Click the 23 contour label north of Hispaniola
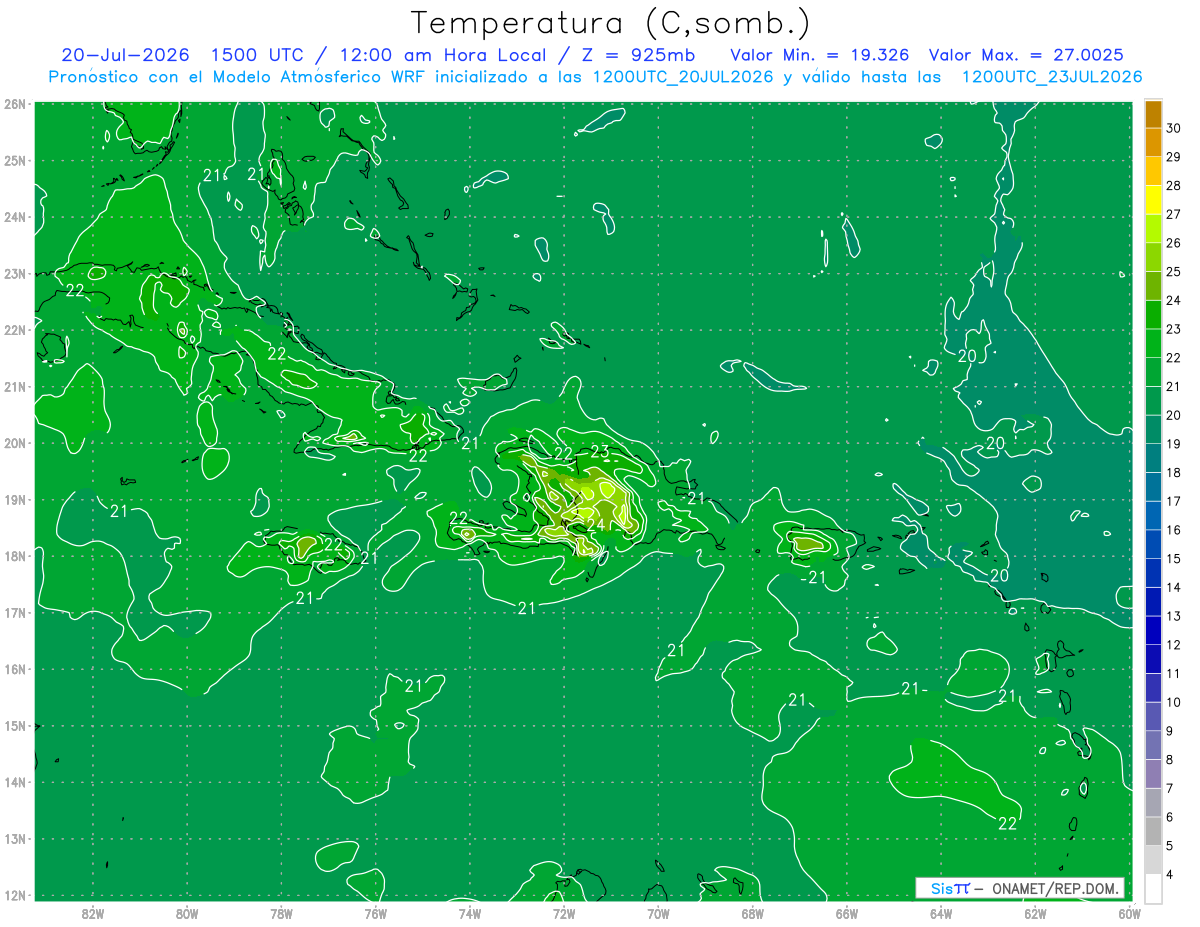Image resolution: width=1200 pixels, height=927 pixels. [600, 451]
